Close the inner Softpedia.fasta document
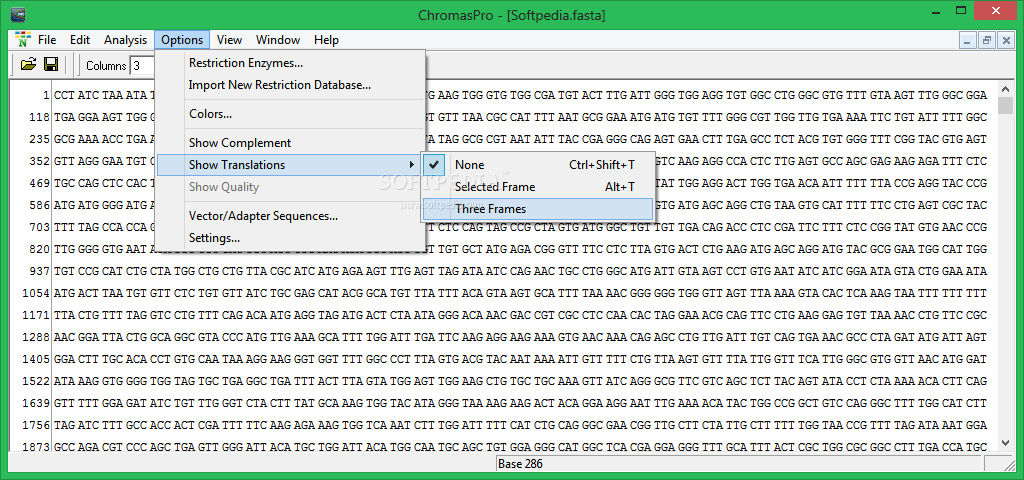The width and height of the screenshot is (1024, 480). pos(1004,40)
